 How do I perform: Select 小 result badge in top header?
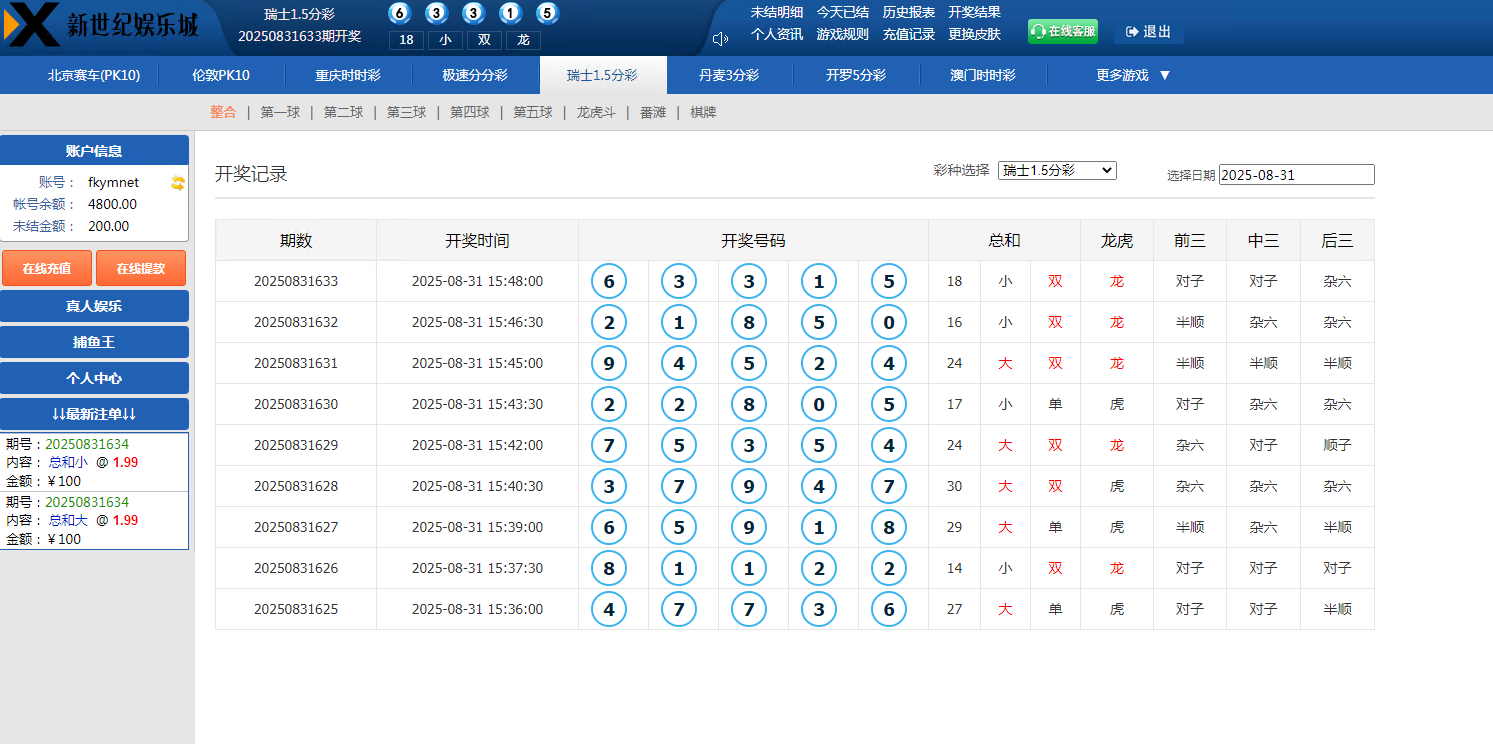tap(445, 41)
